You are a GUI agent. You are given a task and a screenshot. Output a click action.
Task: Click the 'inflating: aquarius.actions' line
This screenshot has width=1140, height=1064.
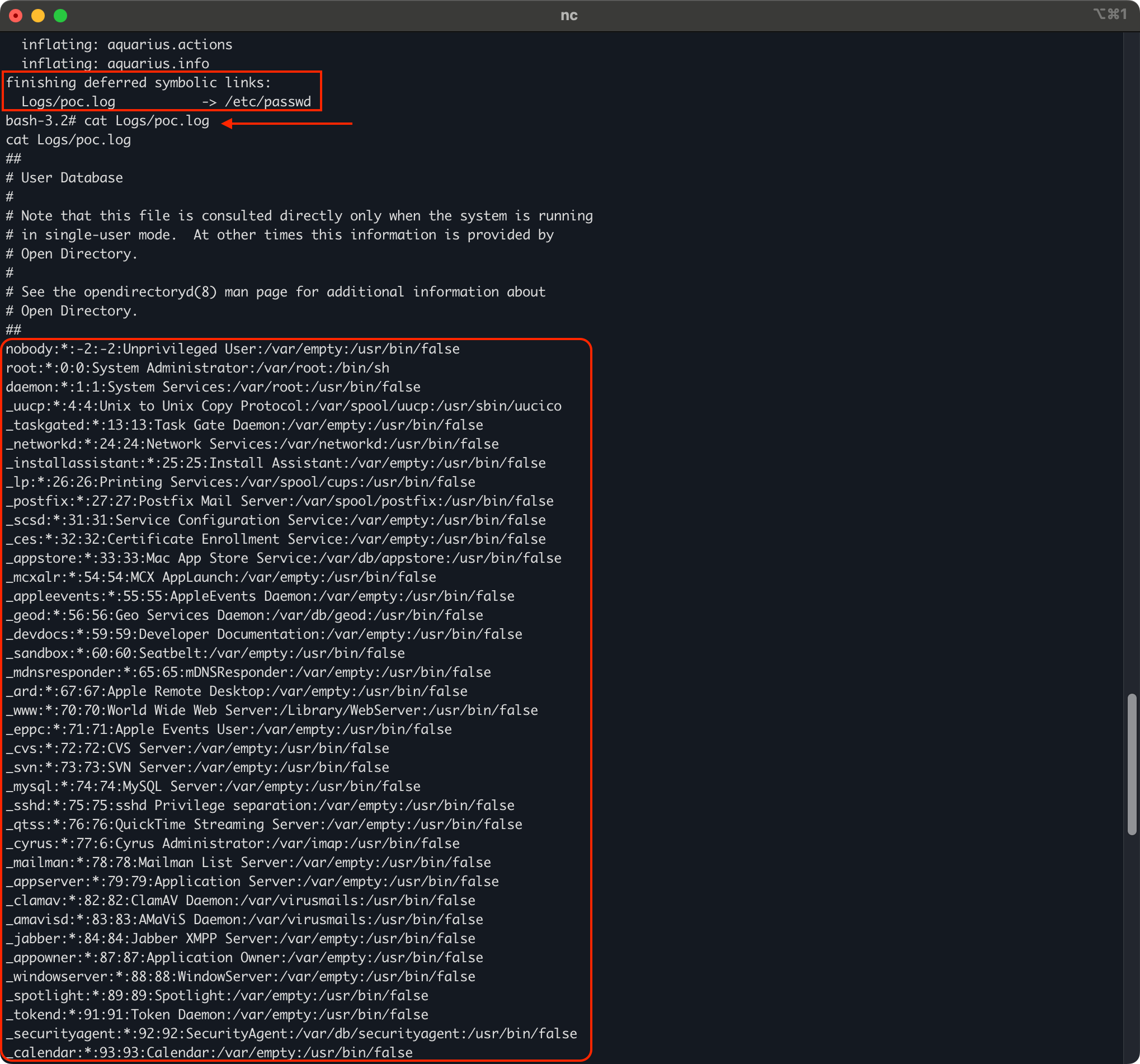pyautogui.click(x=127, y=45)
